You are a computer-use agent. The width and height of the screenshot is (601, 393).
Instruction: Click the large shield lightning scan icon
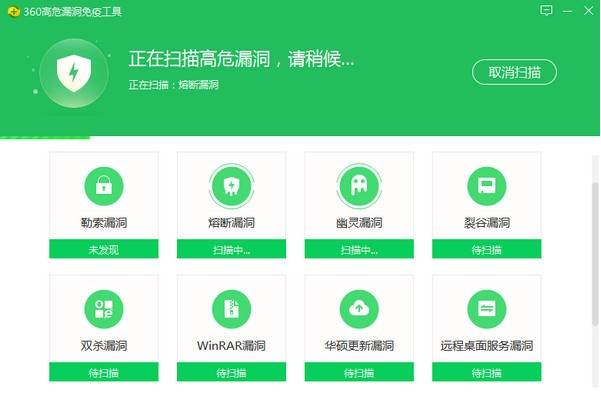pos(74,73)
